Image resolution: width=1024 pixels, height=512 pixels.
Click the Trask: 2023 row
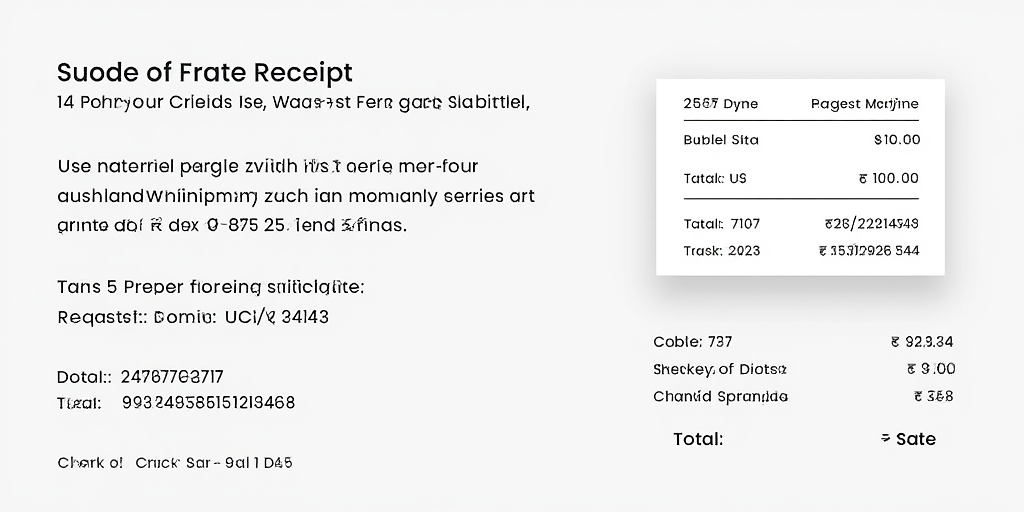click(x=801, y=251)
